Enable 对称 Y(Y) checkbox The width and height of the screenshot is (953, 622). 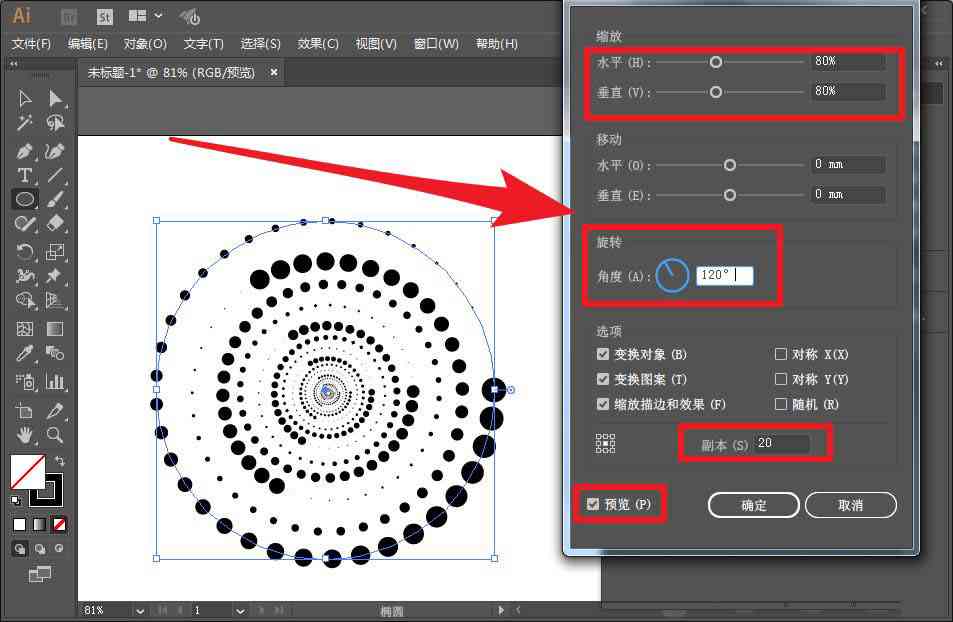click(x=781, y=379)
